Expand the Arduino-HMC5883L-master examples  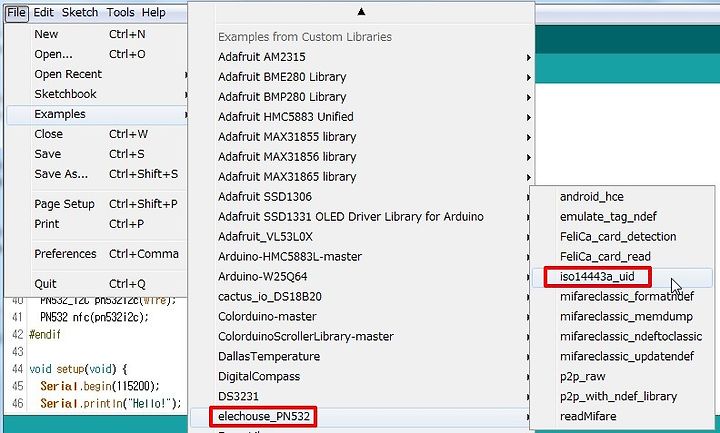(360, 257)
